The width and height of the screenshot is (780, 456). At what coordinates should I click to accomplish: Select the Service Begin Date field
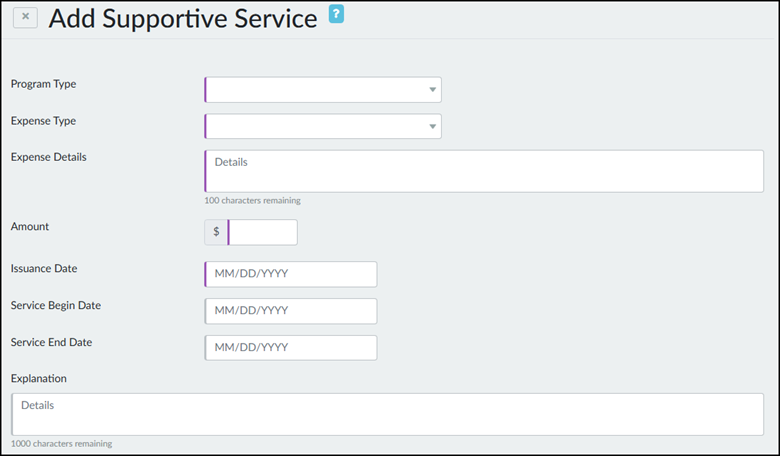(291, 311)
